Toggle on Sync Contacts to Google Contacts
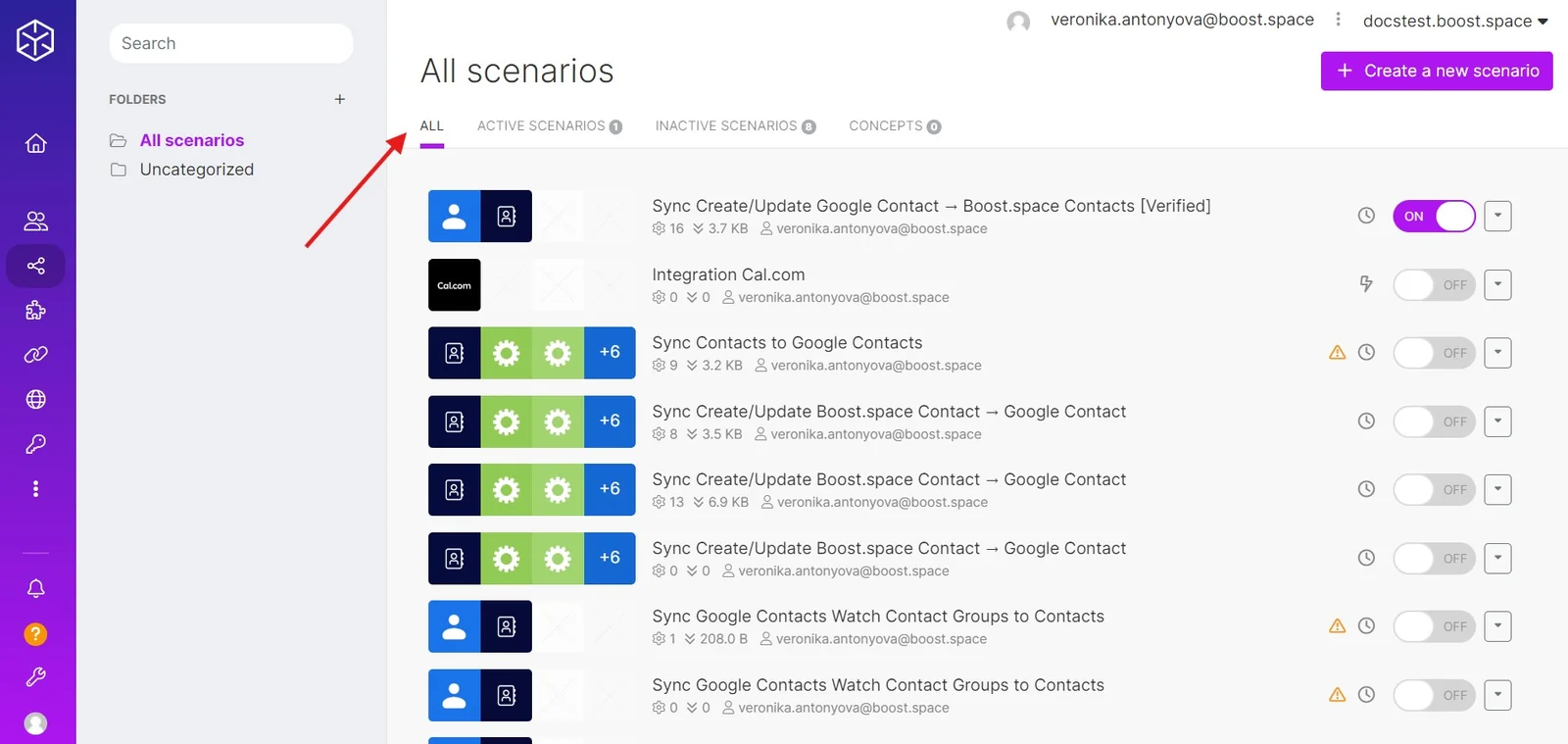This screenshot has width=1568, height=744. click(x=1434, y=353)
